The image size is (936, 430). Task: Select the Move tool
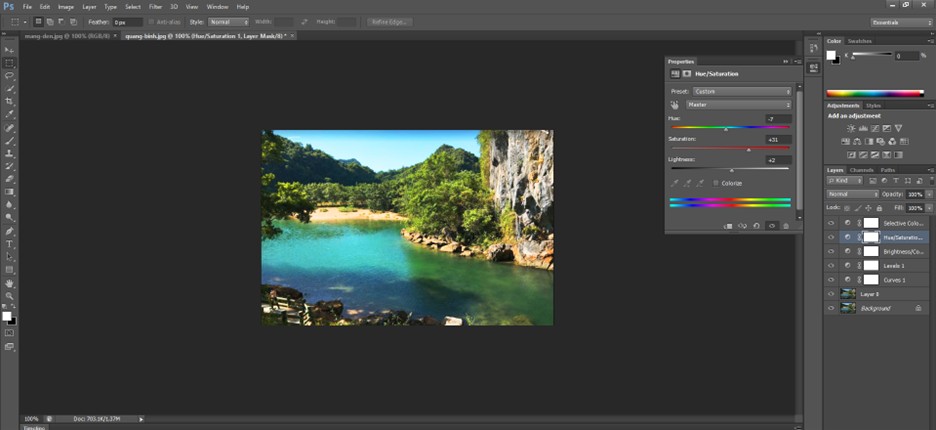tap(9, 50)
